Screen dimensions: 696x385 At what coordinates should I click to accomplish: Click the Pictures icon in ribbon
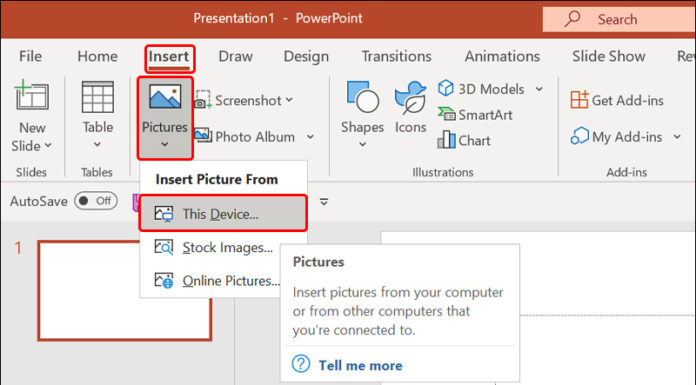(x=165, y=97)
